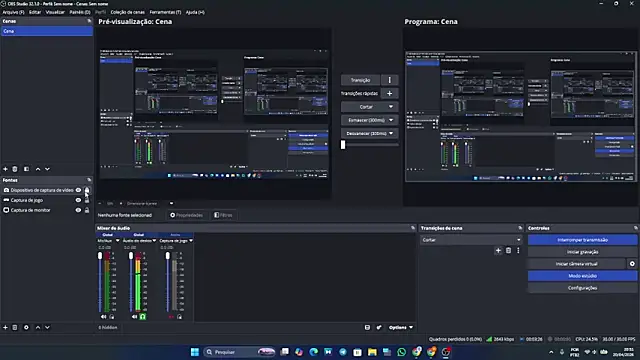
Task: Open source properties gear in Fontes panel
Action: click(x=27, y=327)
